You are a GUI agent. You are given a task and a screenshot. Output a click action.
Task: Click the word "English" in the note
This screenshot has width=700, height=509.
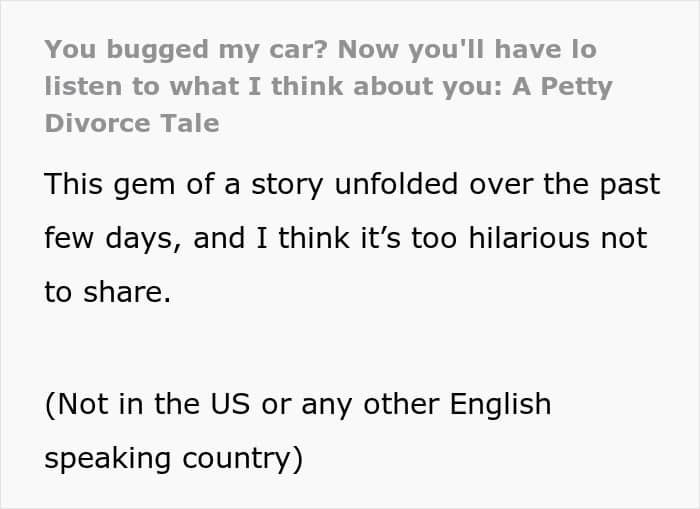pos(500,404)
